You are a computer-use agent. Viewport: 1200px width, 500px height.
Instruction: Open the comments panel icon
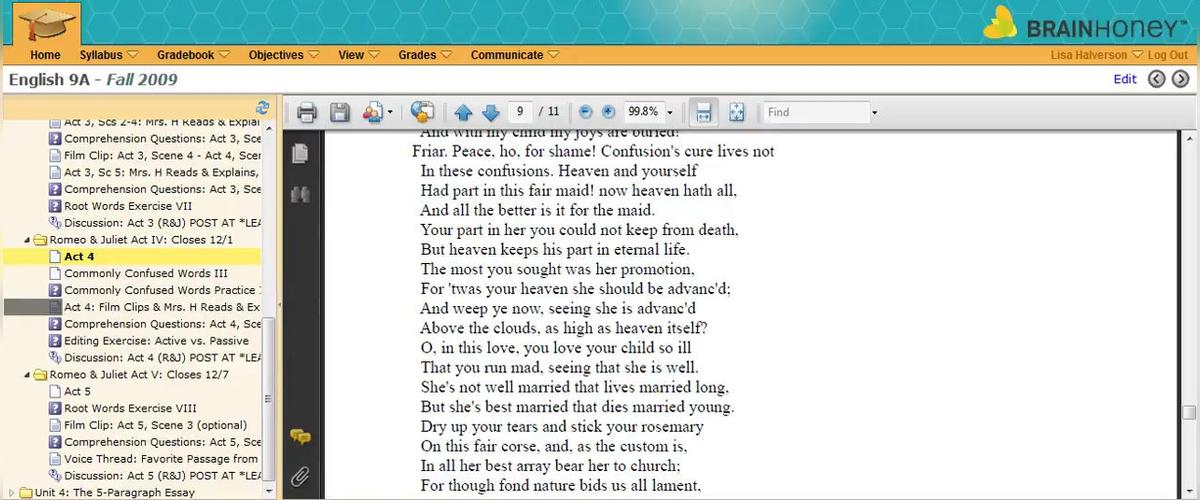pos(299,436)
